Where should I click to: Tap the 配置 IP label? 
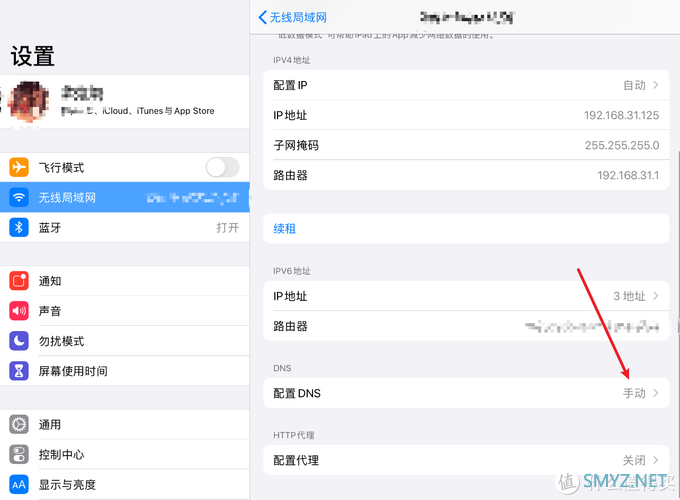(x=291, y=85)
